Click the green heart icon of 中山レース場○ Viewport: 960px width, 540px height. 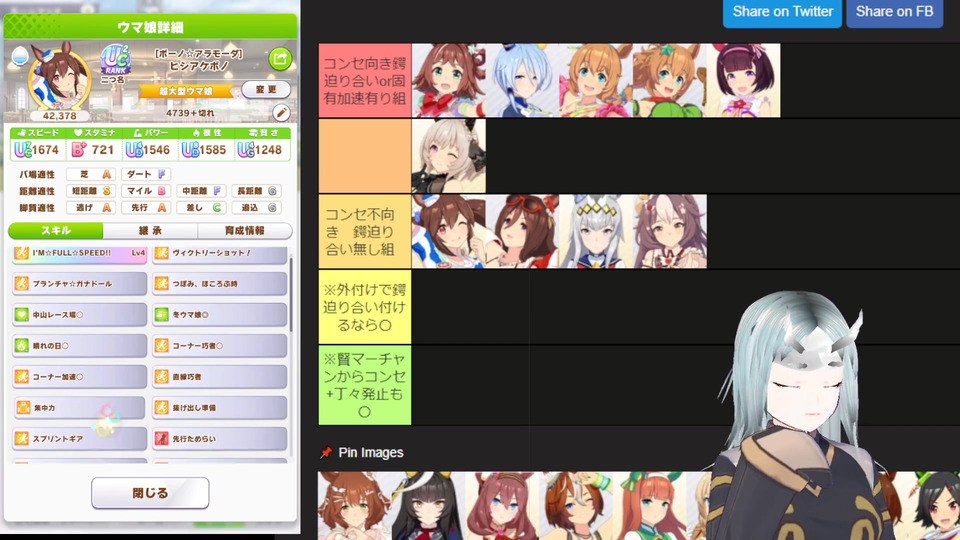coord(22,315)
